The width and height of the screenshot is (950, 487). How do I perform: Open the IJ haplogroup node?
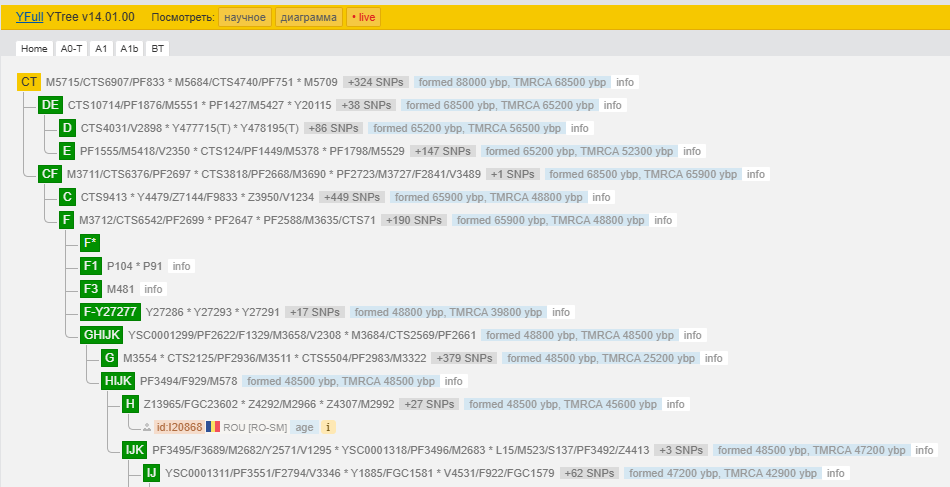click(151, 474)
